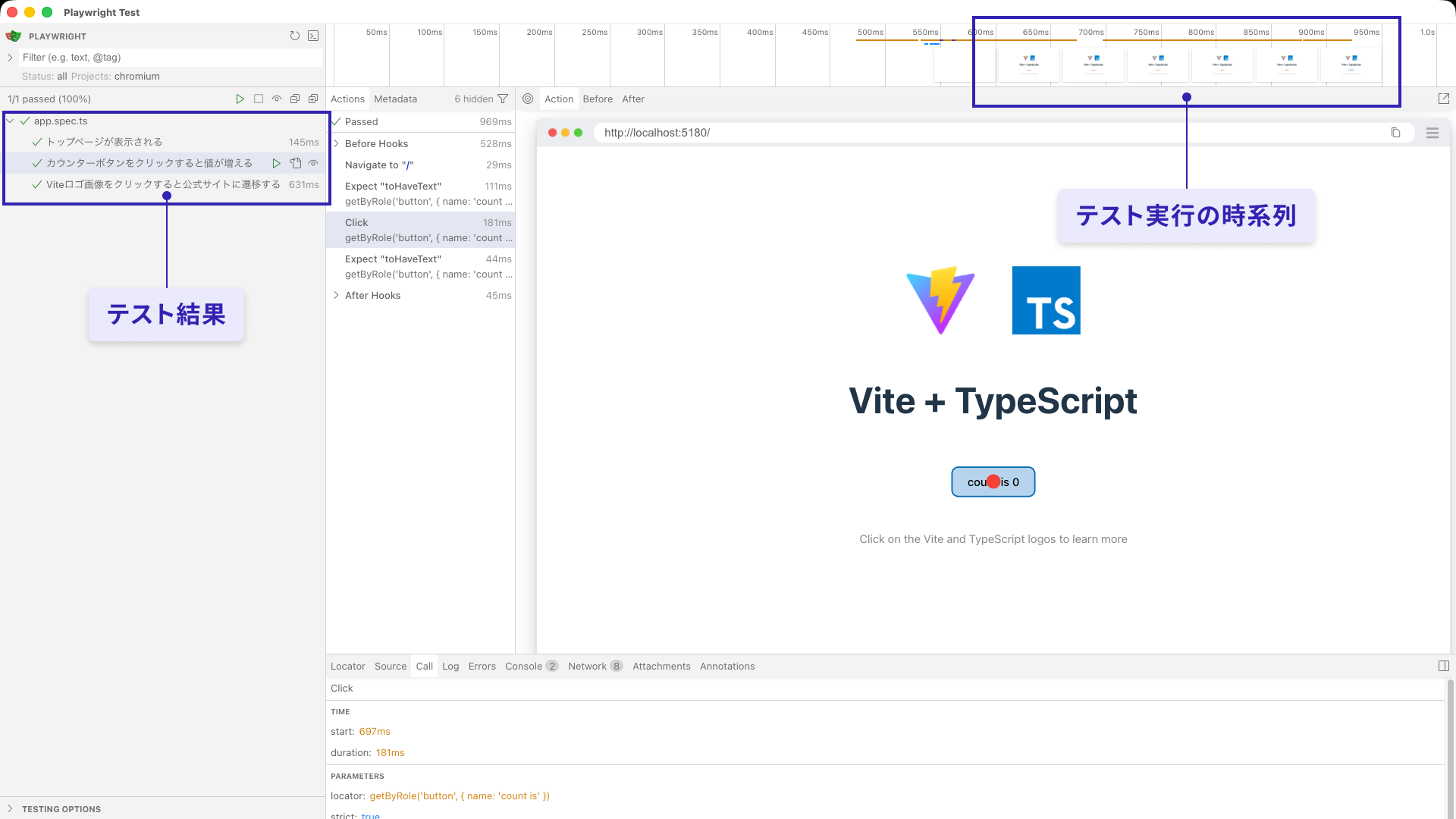
Task: Run all tests with play icon
Action: pyautogui.click(x=240, y=99)
